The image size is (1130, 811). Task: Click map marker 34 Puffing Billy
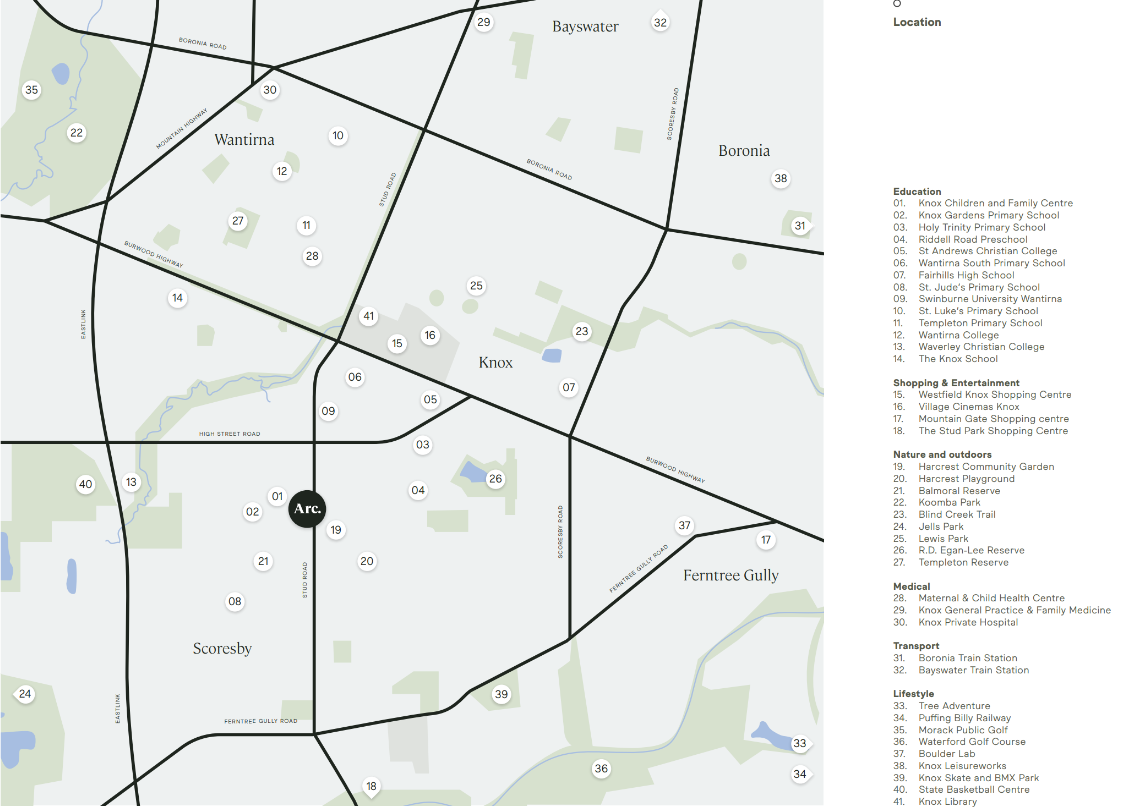click(800, 774)
